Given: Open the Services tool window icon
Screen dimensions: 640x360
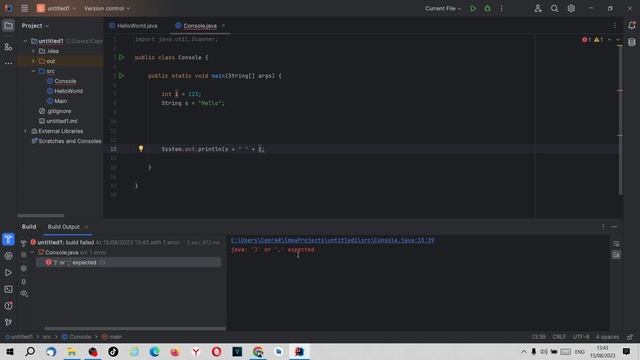Looking at the screenshot, I should 8,256.
